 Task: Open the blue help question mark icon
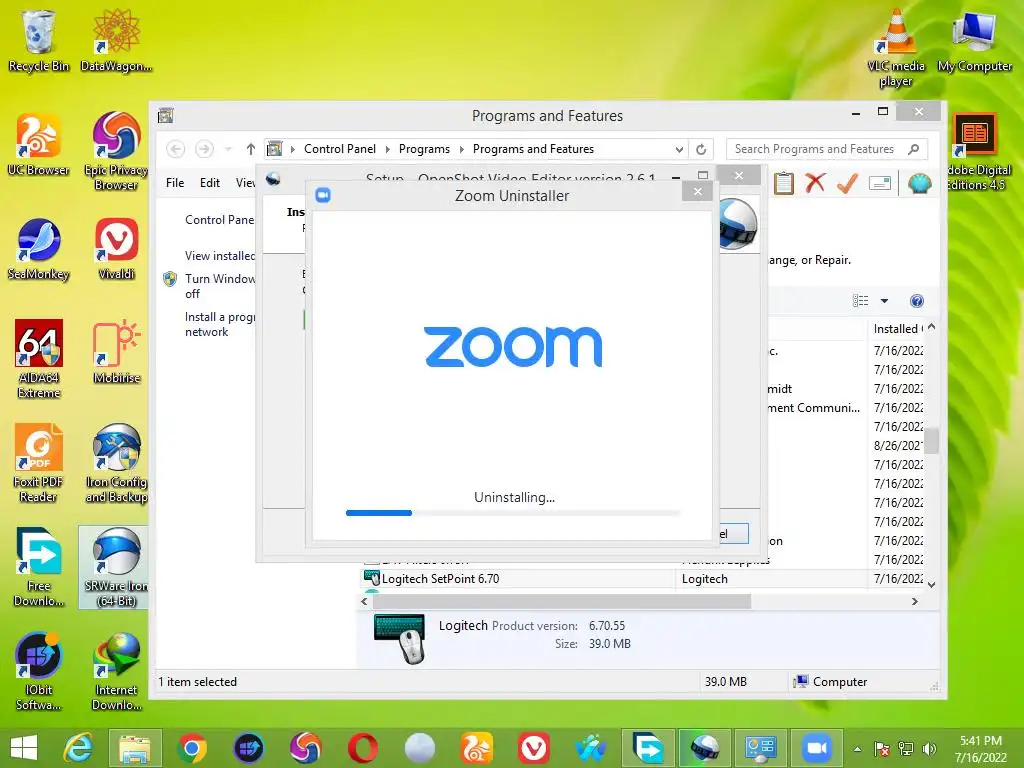[917, 301]
